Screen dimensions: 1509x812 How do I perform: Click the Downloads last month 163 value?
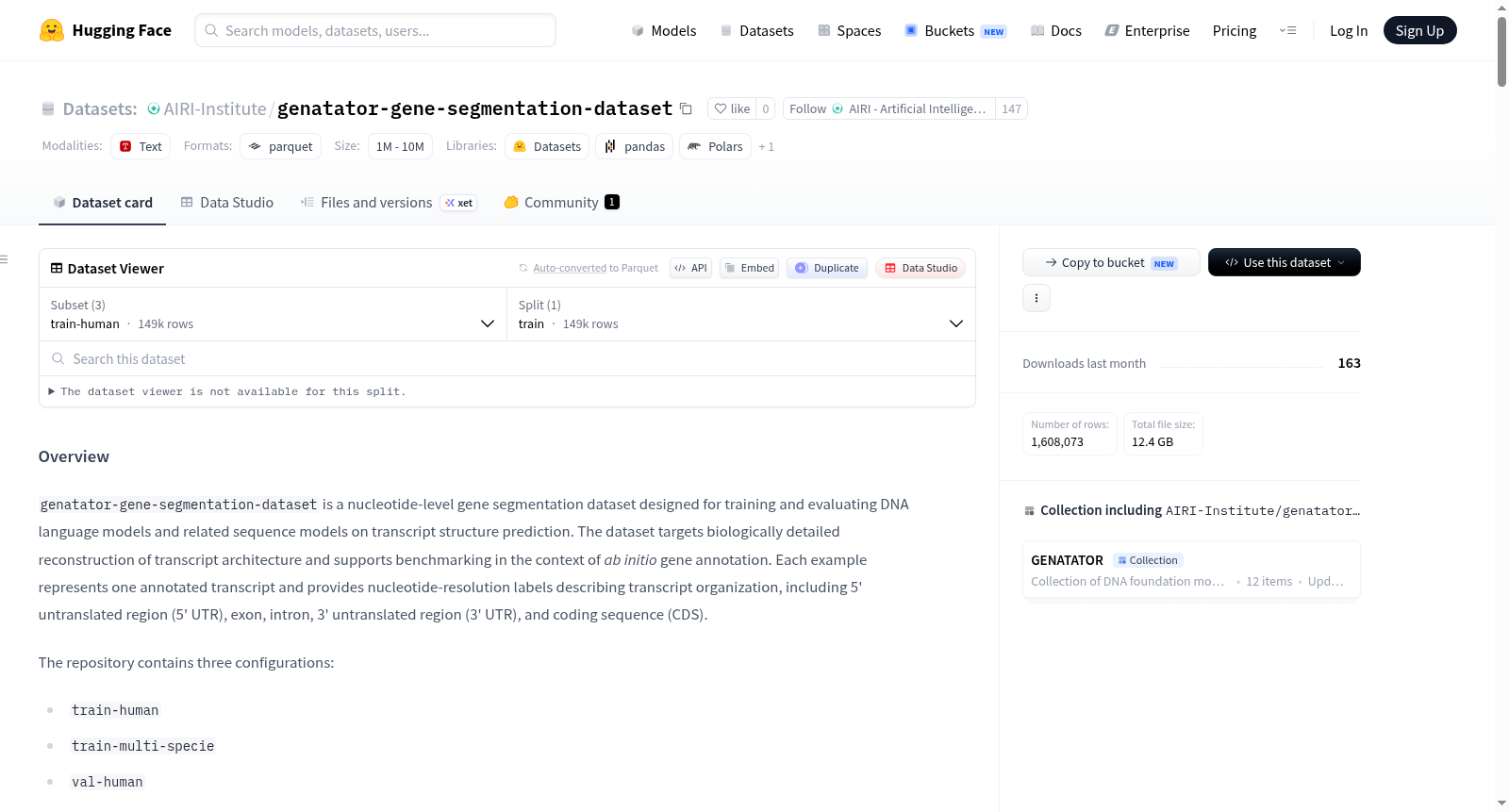1349,363
